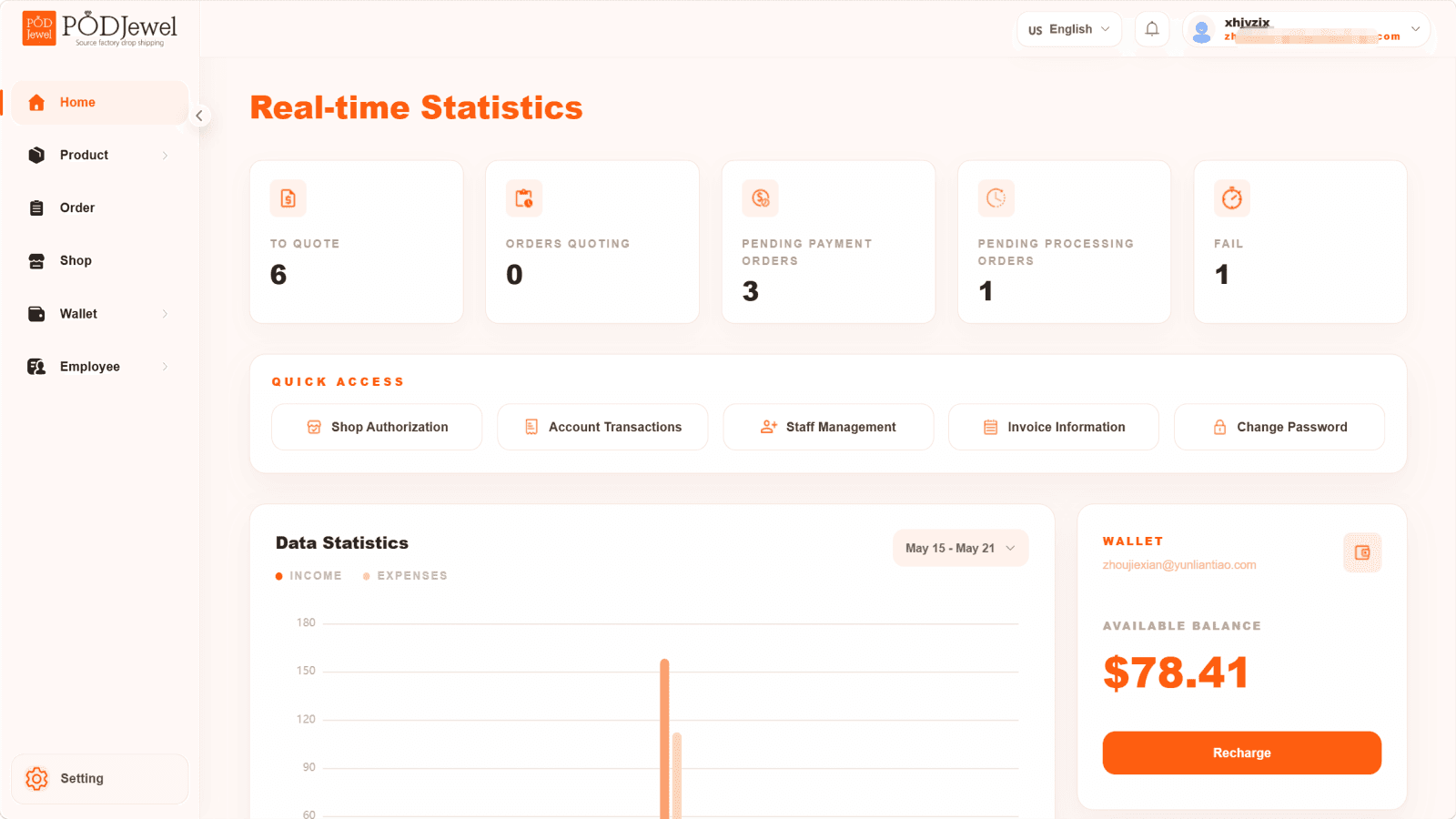Click the Fail stopwatch icon
The height and width of the screenshot is (819, 1456).
click(x=1232, y=198)
